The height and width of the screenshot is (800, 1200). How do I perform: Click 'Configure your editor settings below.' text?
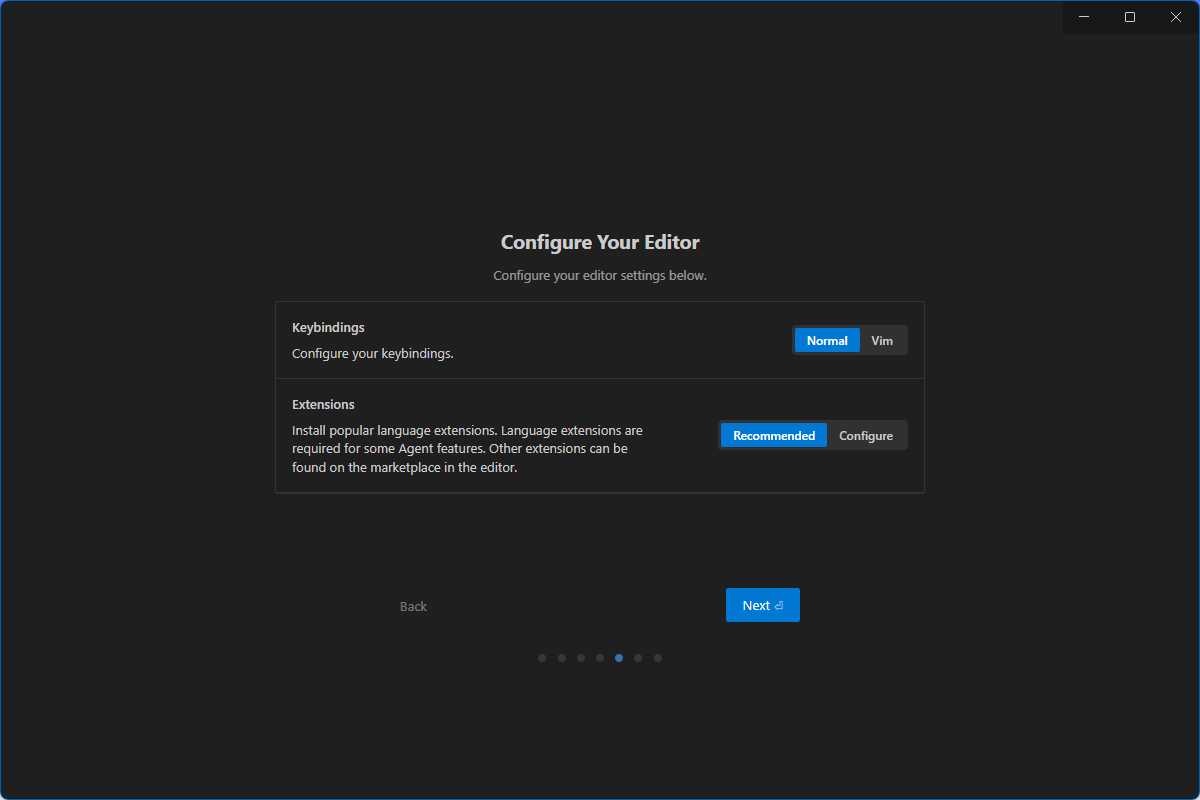pyautogui.click(x=600, y=275)
